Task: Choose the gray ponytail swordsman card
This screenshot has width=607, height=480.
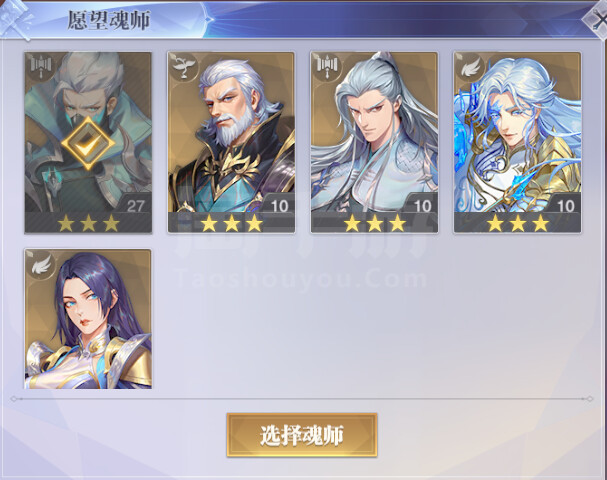Action: pos(374,142)
